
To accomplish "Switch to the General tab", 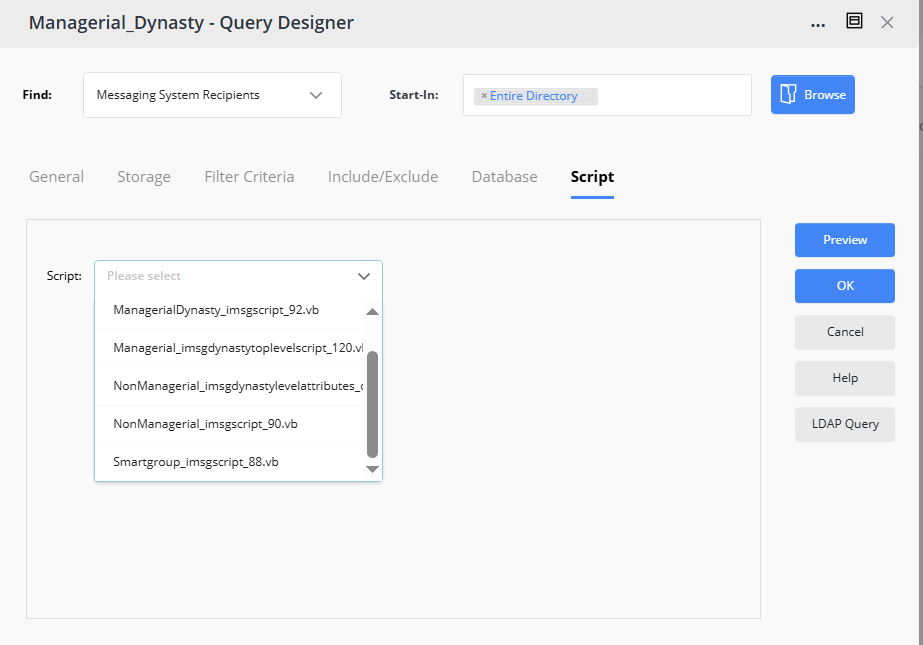I will pyautogui.click(x=56, y=177).
